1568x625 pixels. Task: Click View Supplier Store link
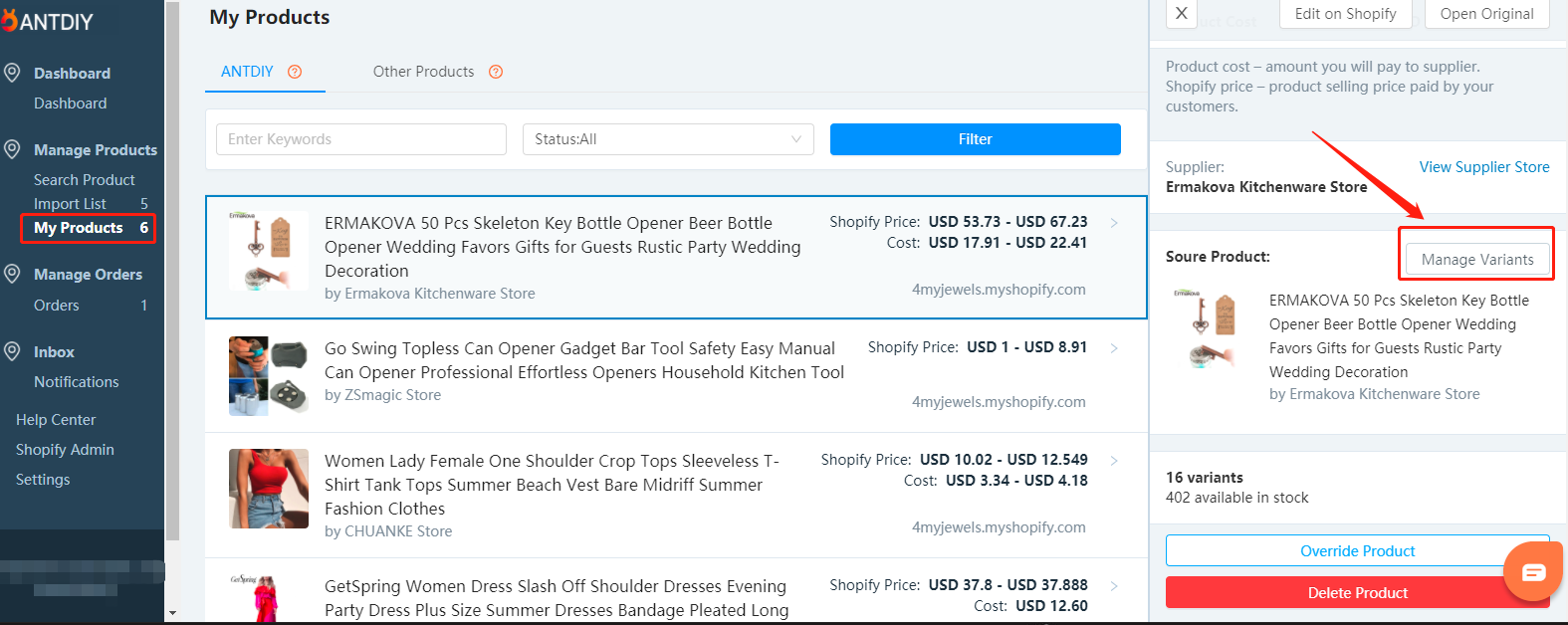(x=1484, y=167)
